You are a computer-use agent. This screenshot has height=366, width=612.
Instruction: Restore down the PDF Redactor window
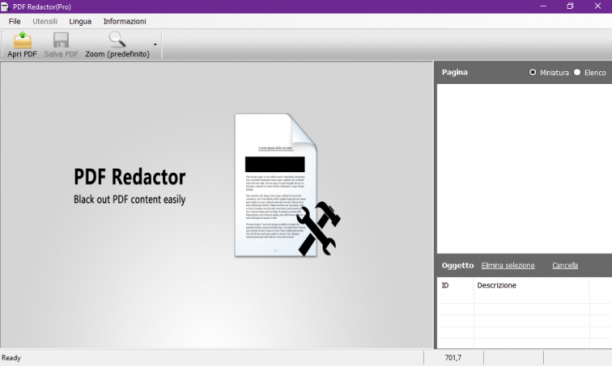point(570,6)
